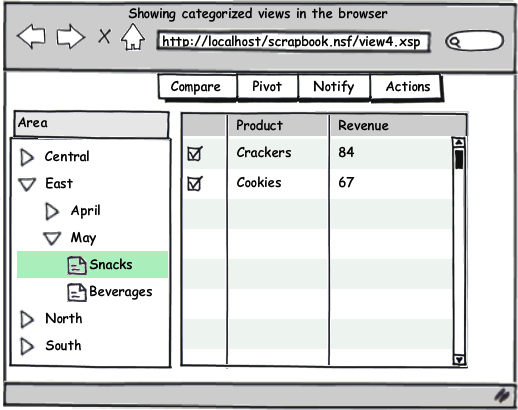
Task: Click the revenue value 67
Action: [346, 182]
